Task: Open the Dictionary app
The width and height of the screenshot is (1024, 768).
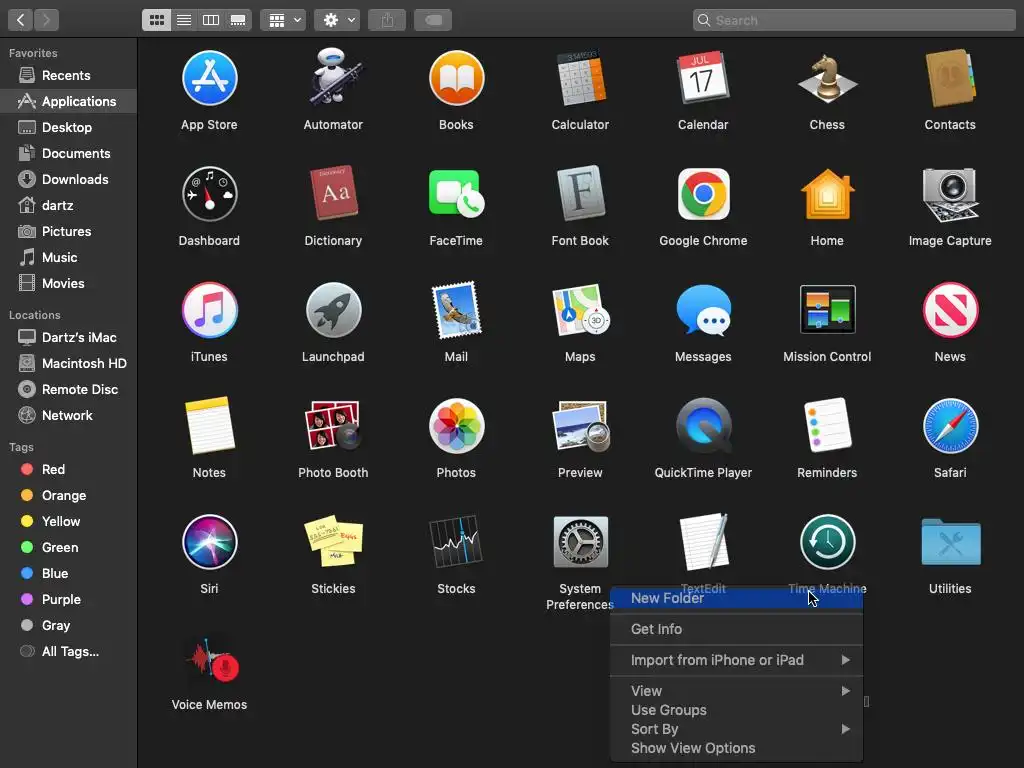Action: tap(333, 193)
